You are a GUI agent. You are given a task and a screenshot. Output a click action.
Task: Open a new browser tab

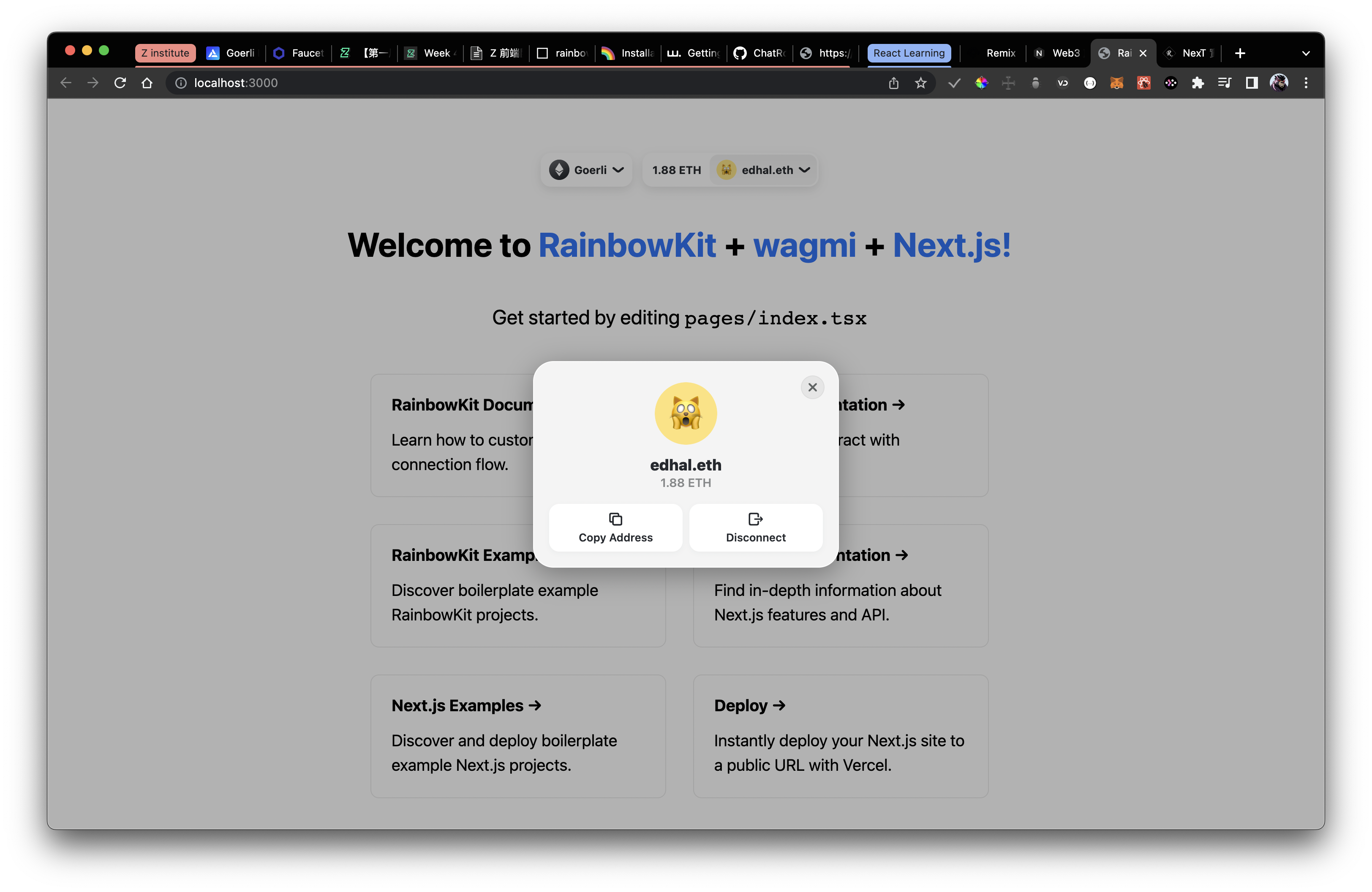(1240, 53)
